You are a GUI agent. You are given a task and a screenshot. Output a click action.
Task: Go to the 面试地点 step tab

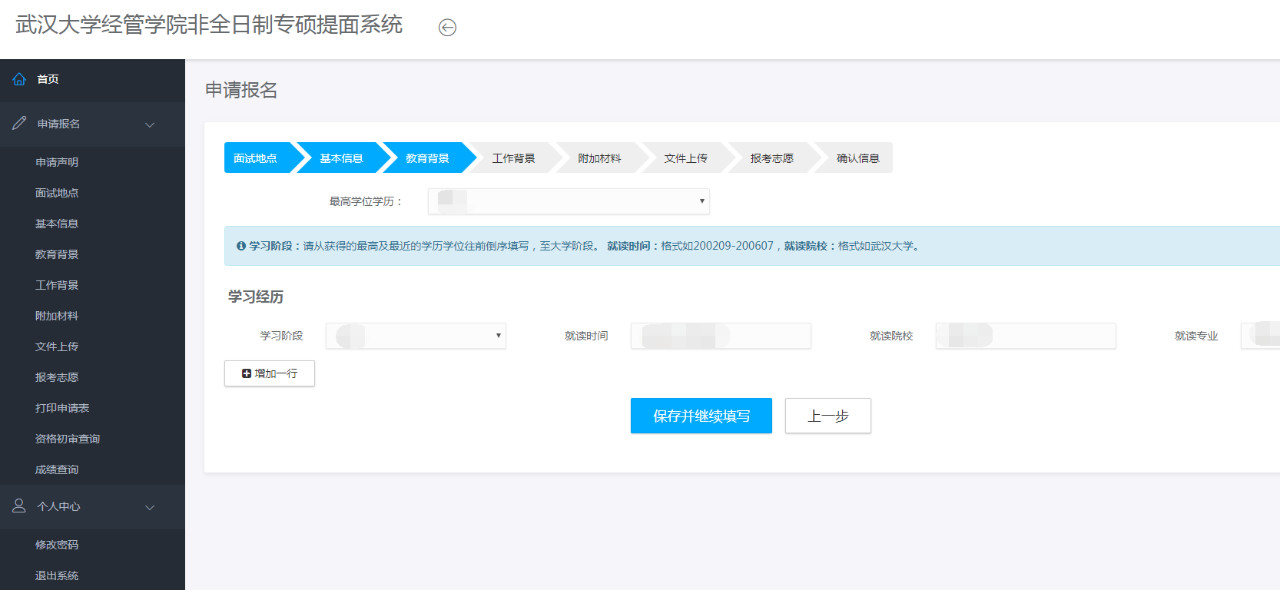256,158
